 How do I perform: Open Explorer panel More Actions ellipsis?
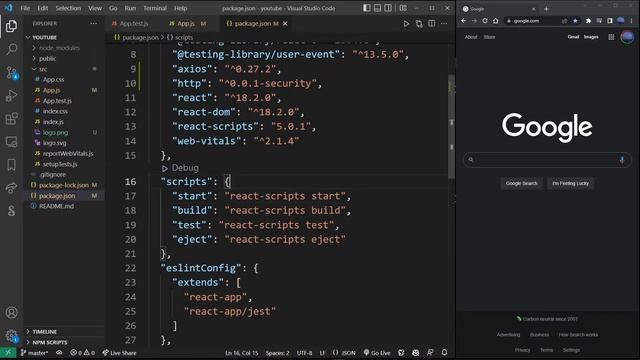coord(94,24)
